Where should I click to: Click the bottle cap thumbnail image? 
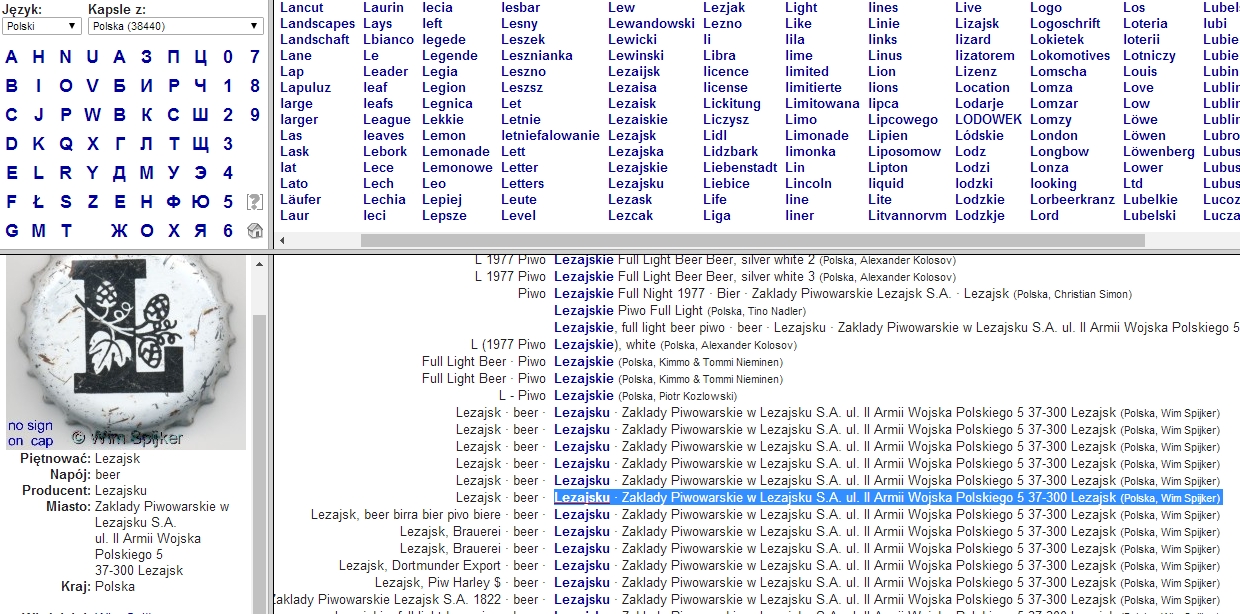pyautogui.click(x=125, y=352)
